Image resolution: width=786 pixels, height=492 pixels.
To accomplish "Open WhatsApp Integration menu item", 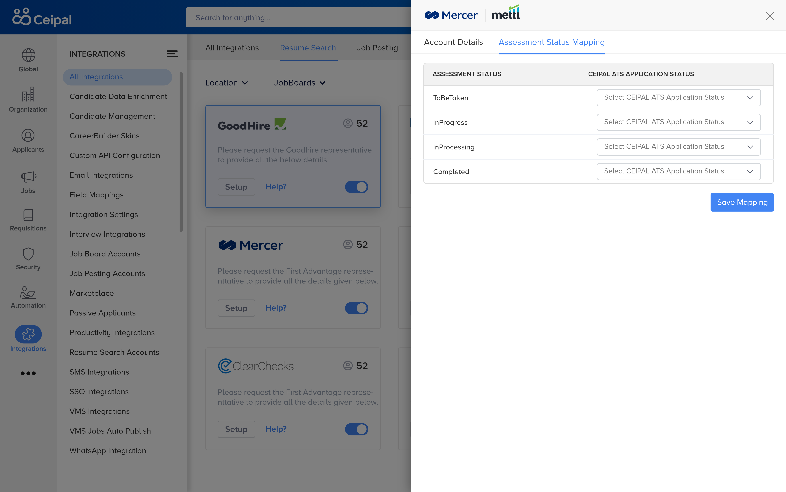I will [108, 450].
